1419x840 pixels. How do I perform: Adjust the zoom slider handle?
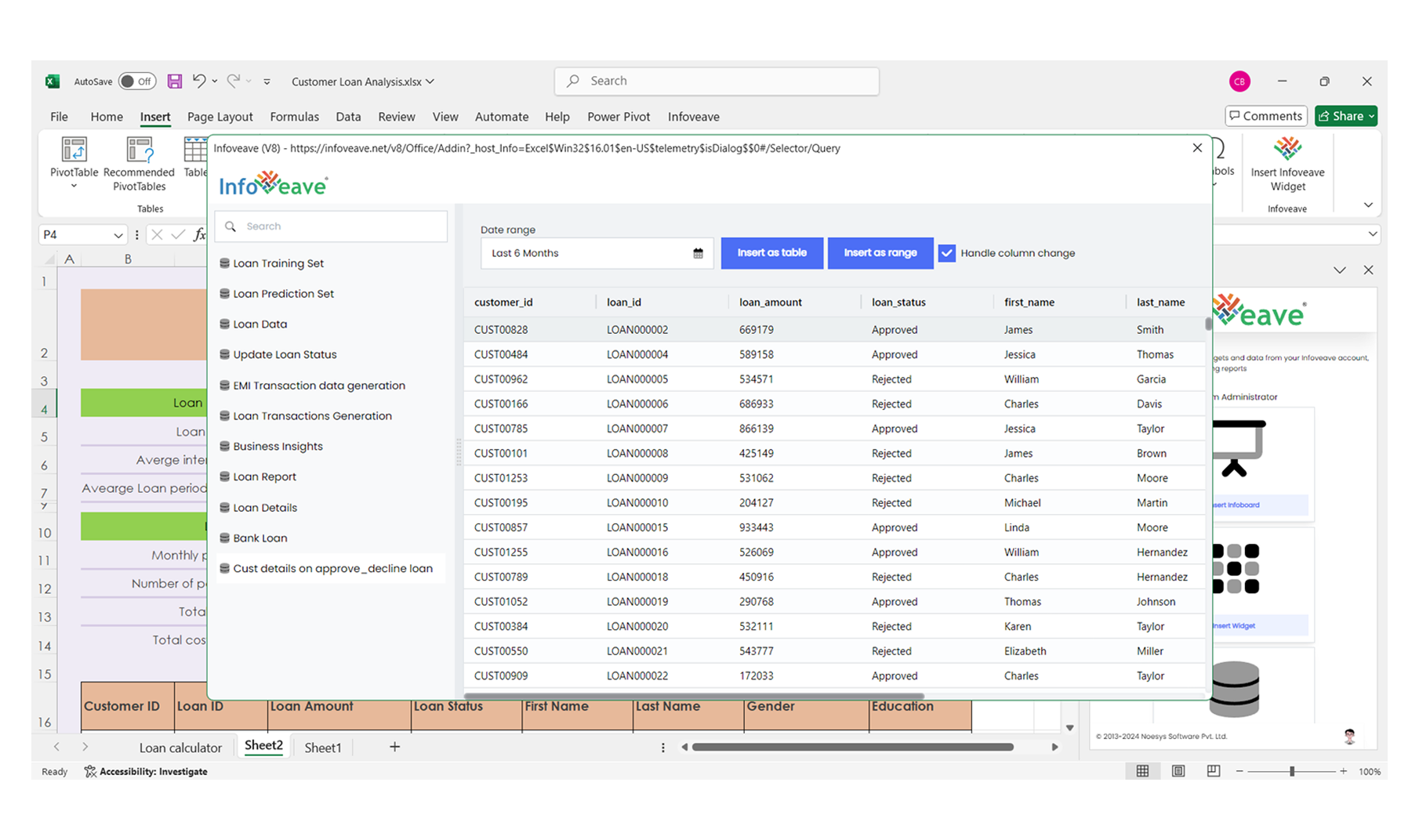(1292, 772)
